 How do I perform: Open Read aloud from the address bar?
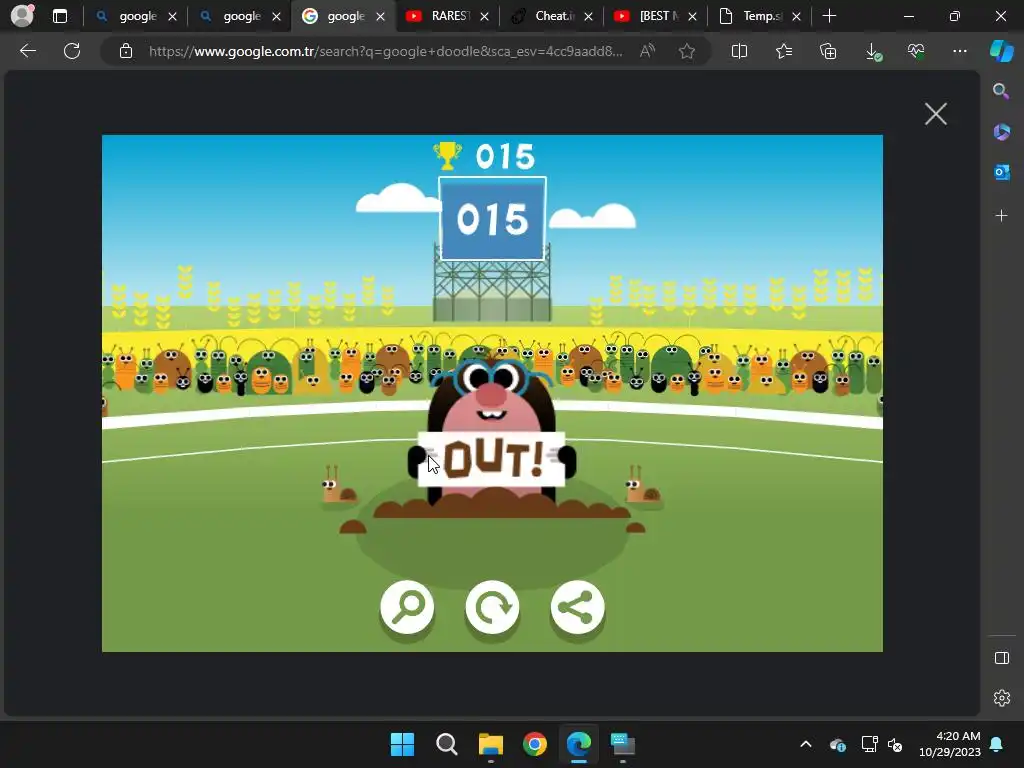[x=647, y=51]
